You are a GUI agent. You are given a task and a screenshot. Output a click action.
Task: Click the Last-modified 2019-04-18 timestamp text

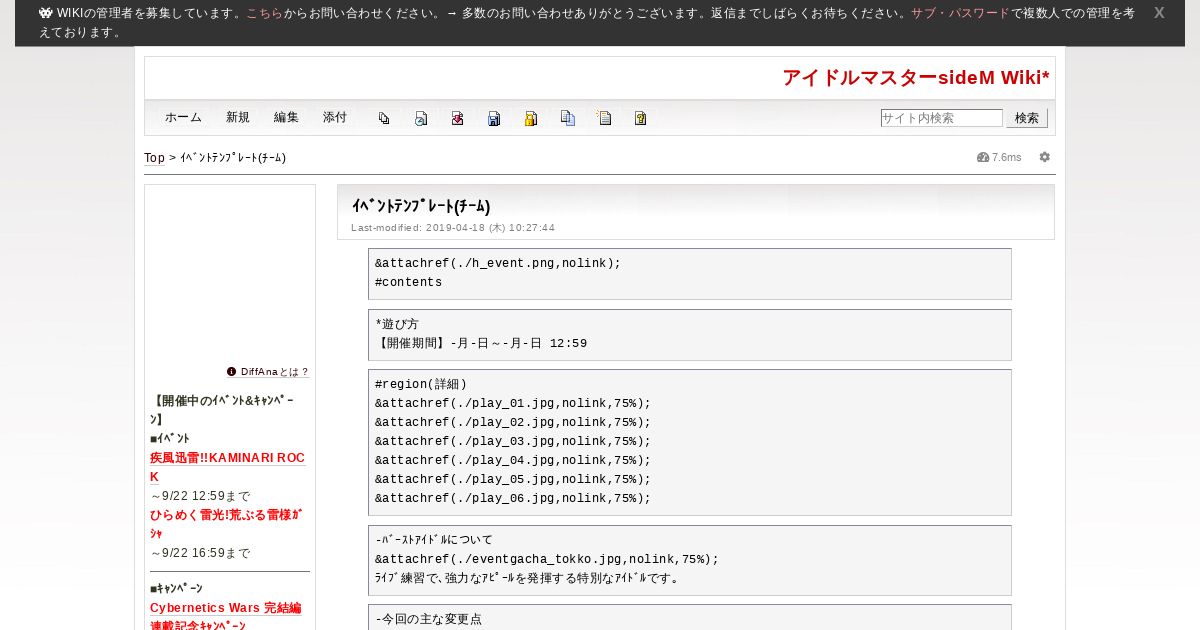(453, 228)
